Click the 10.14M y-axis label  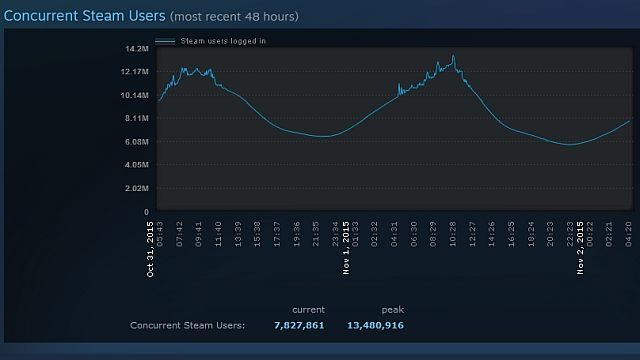coord(135,96)
